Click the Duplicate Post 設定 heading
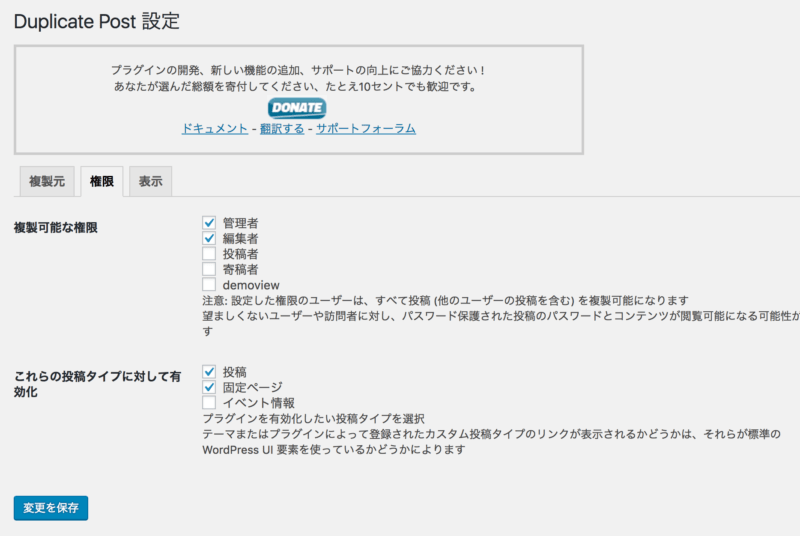The image size is (800, 536). [96, 21]
